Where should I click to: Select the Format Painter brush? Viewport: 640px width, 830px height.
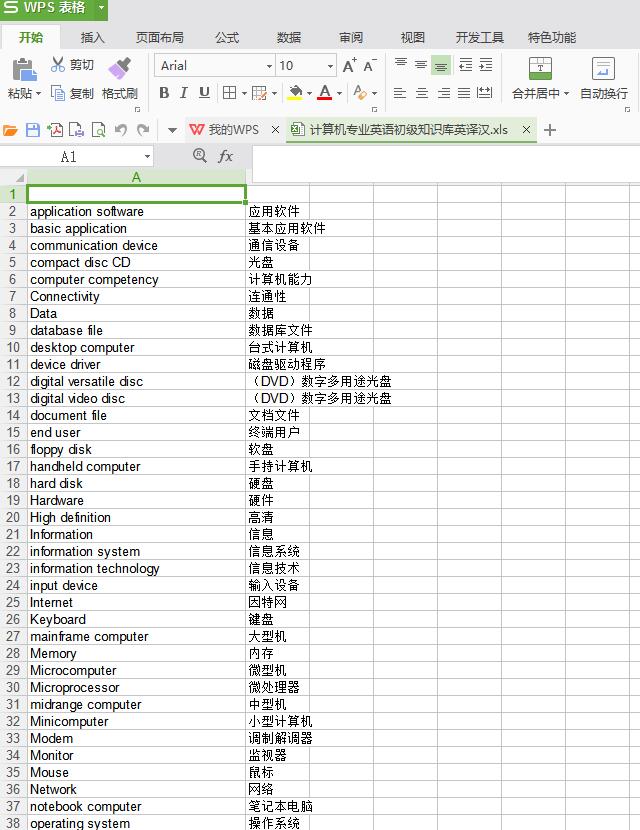click(120, 69)
